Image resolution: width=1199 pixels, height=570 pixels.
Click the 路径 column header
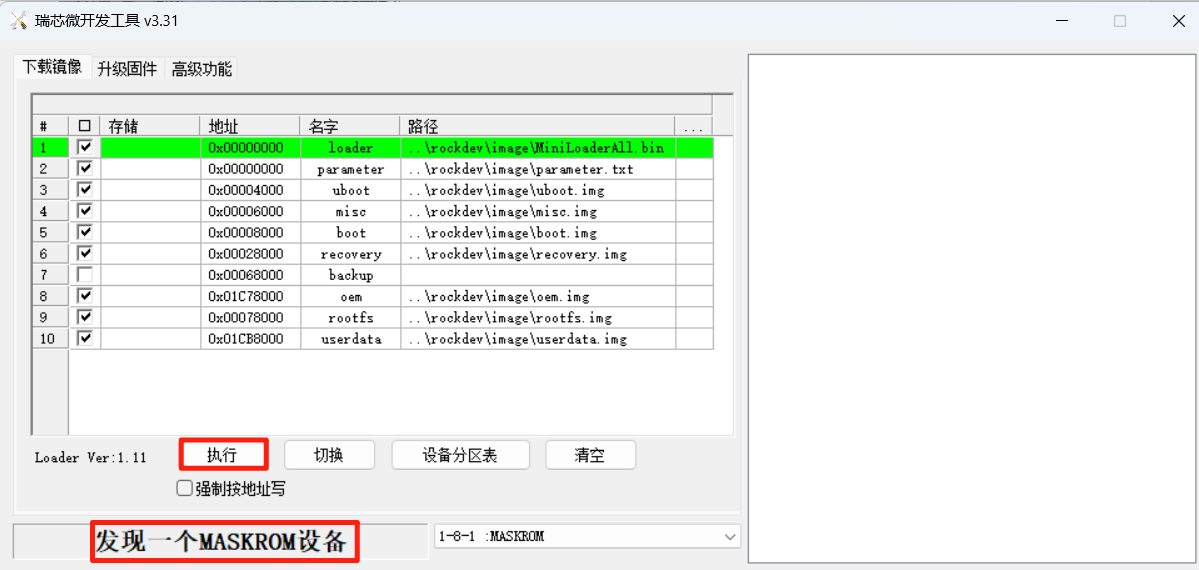tap(537, 126)
